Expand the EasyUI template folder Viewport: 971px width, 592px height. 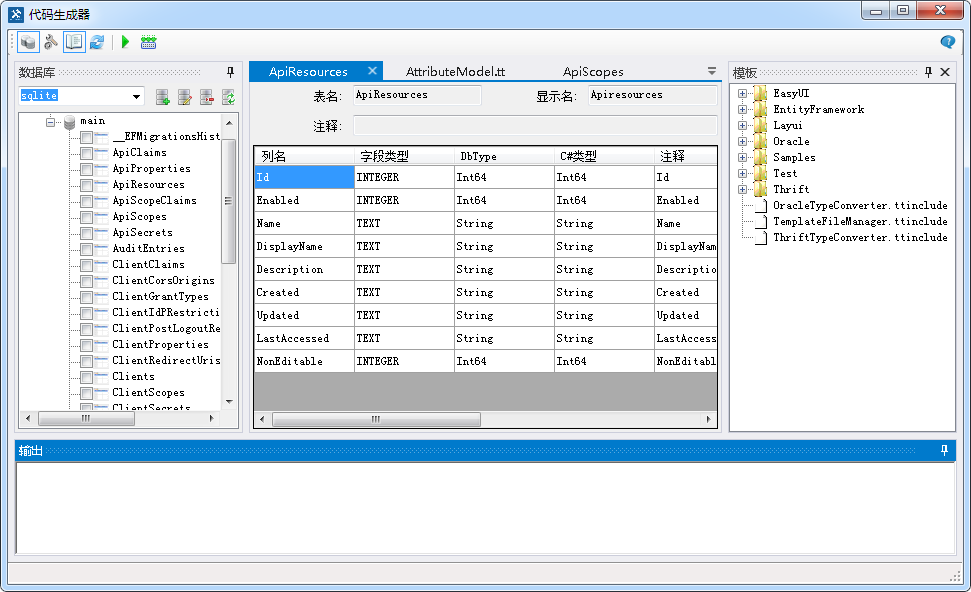tap(742, 94)
